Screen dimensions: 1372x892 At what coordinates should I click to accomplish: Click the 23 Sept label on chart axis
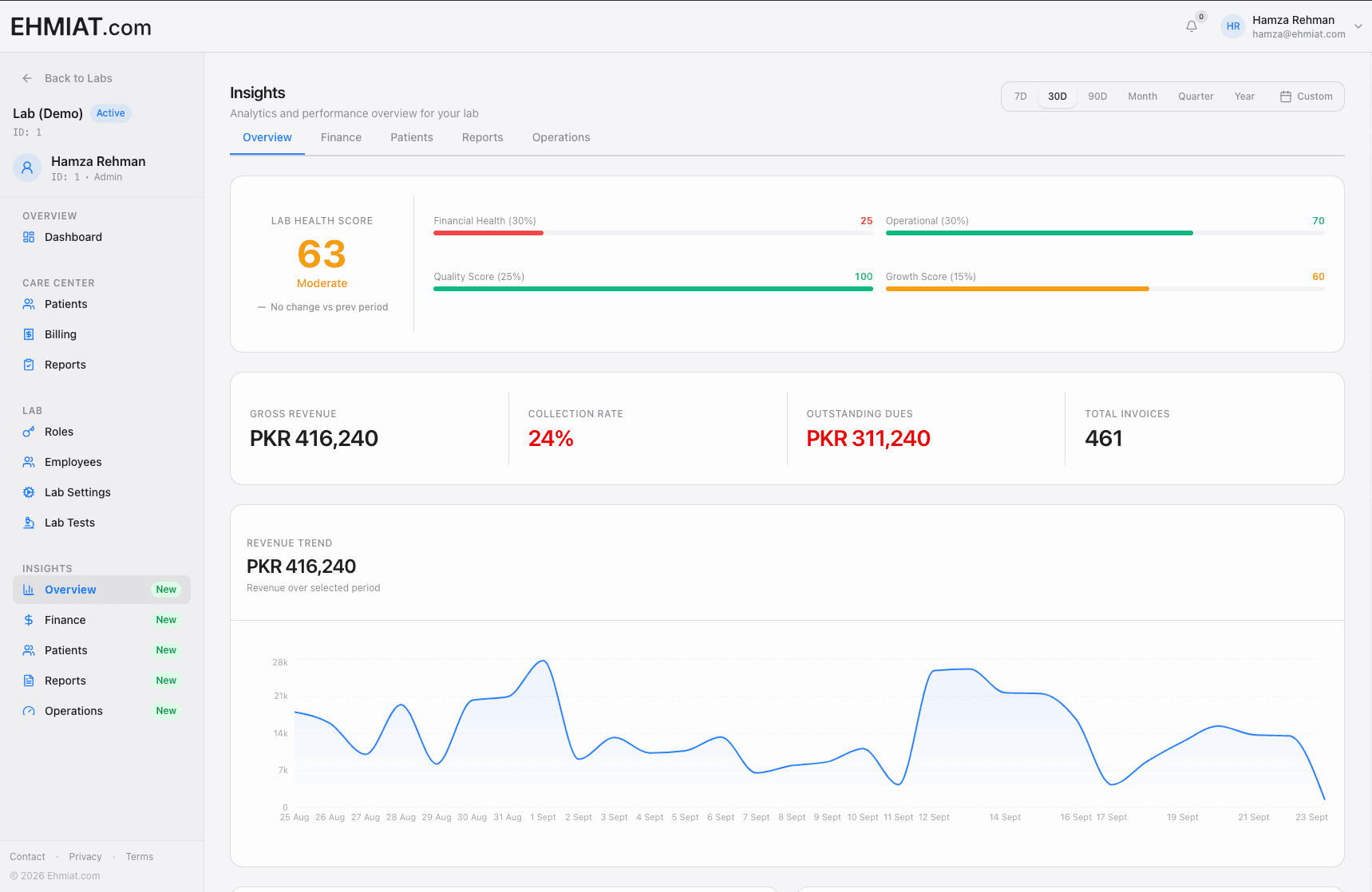coord(1311,817)
